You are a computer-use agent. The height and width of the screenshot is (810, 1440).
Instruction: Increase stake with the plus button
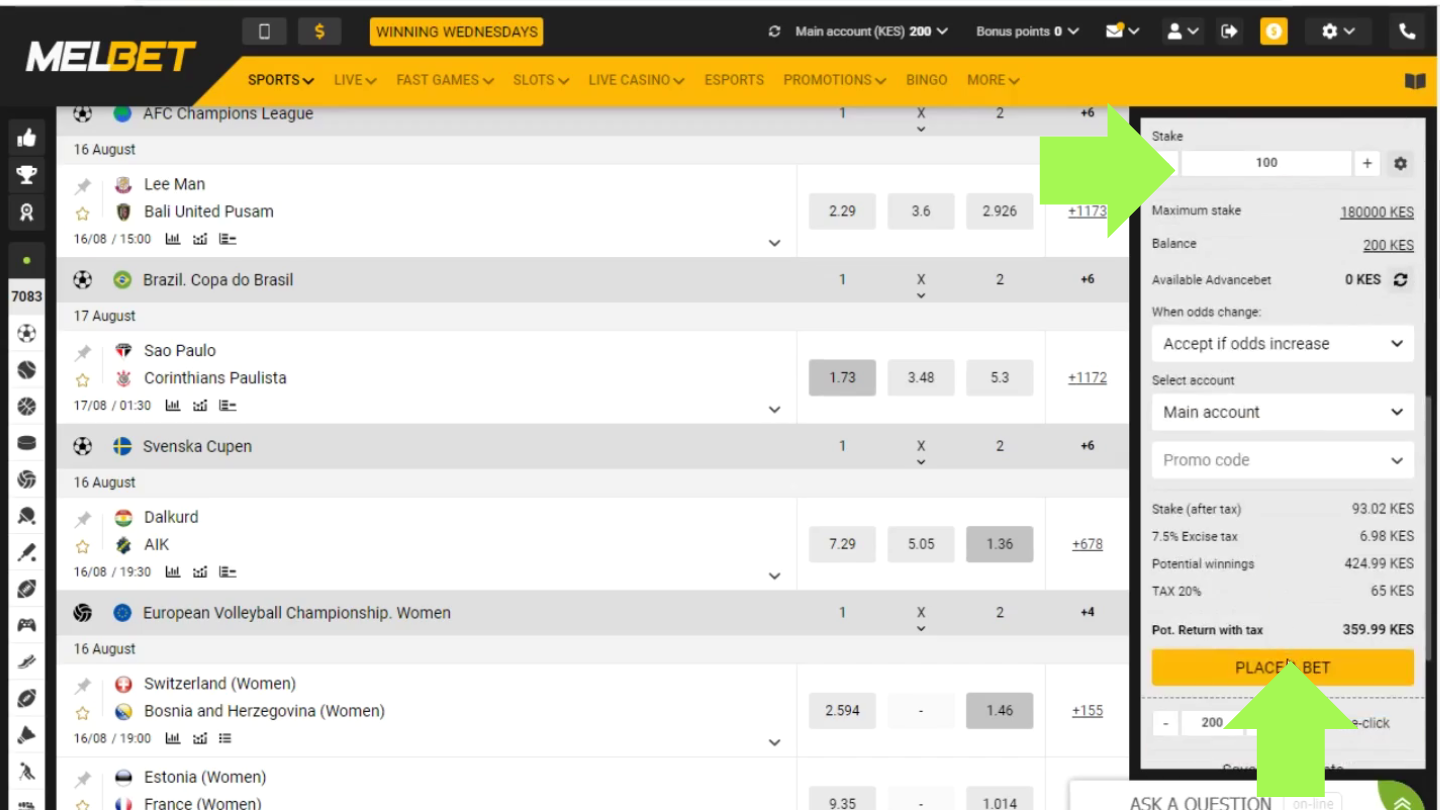click(x=1367, y=163)
